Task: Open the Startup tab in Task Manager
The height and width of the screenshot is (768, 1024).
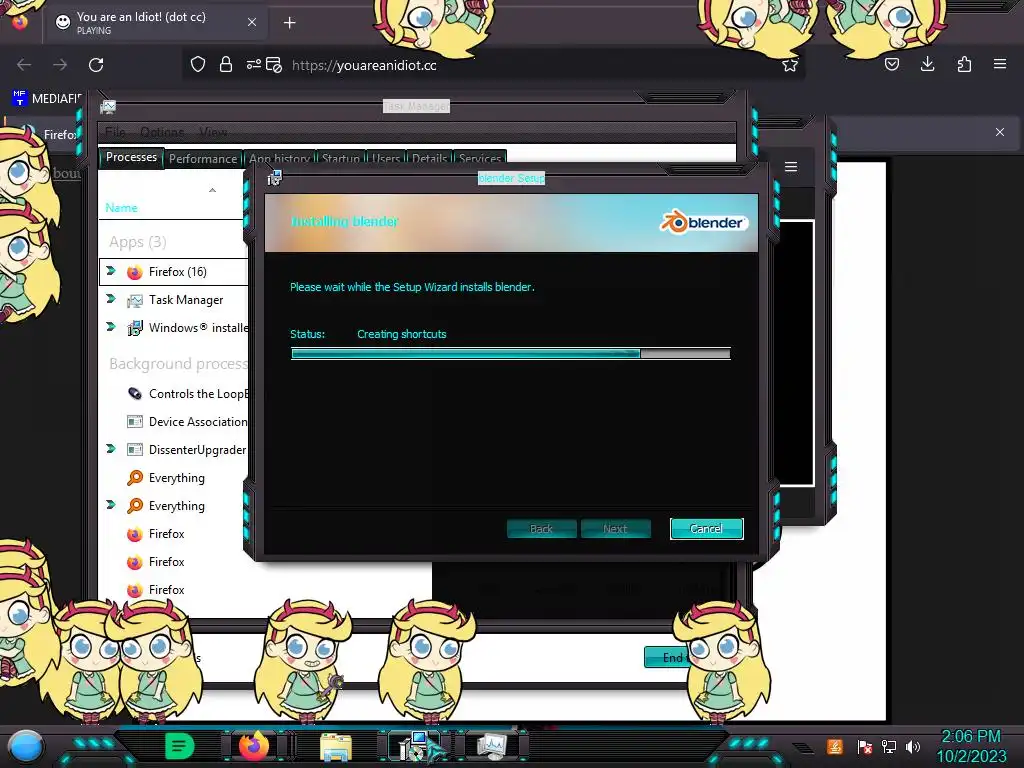Action: coord(340,159)
